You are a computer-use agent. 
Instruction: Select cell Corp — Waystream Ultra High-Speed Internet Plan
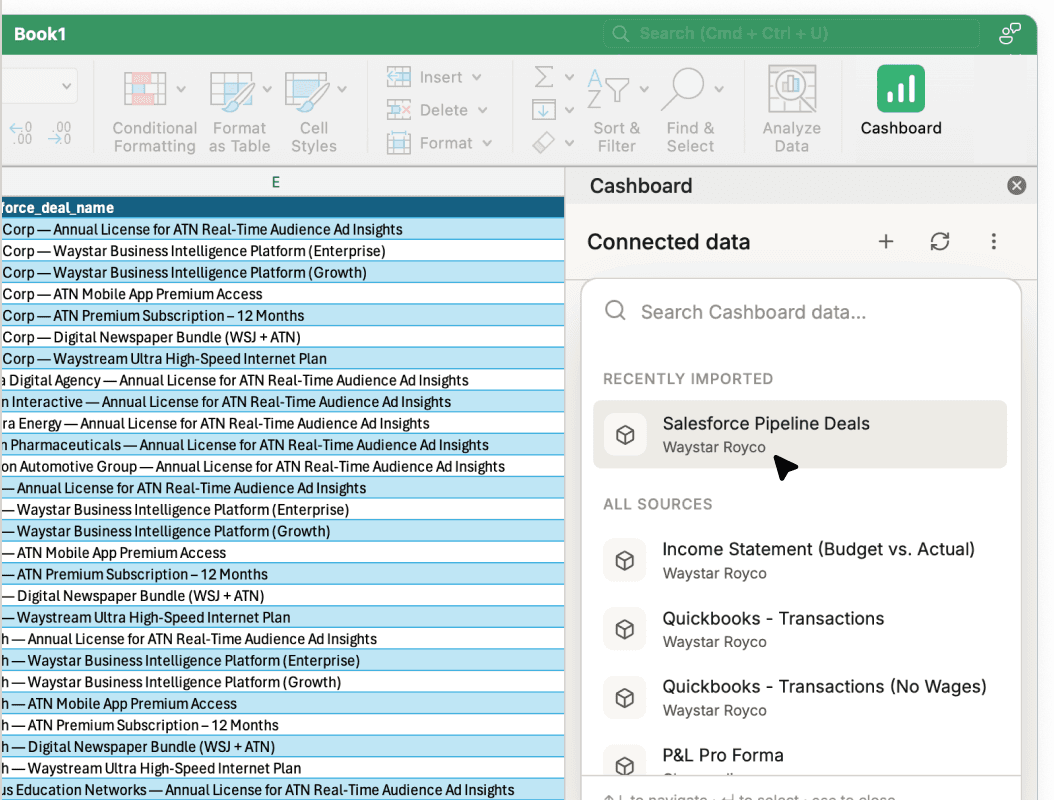point(282,358)
